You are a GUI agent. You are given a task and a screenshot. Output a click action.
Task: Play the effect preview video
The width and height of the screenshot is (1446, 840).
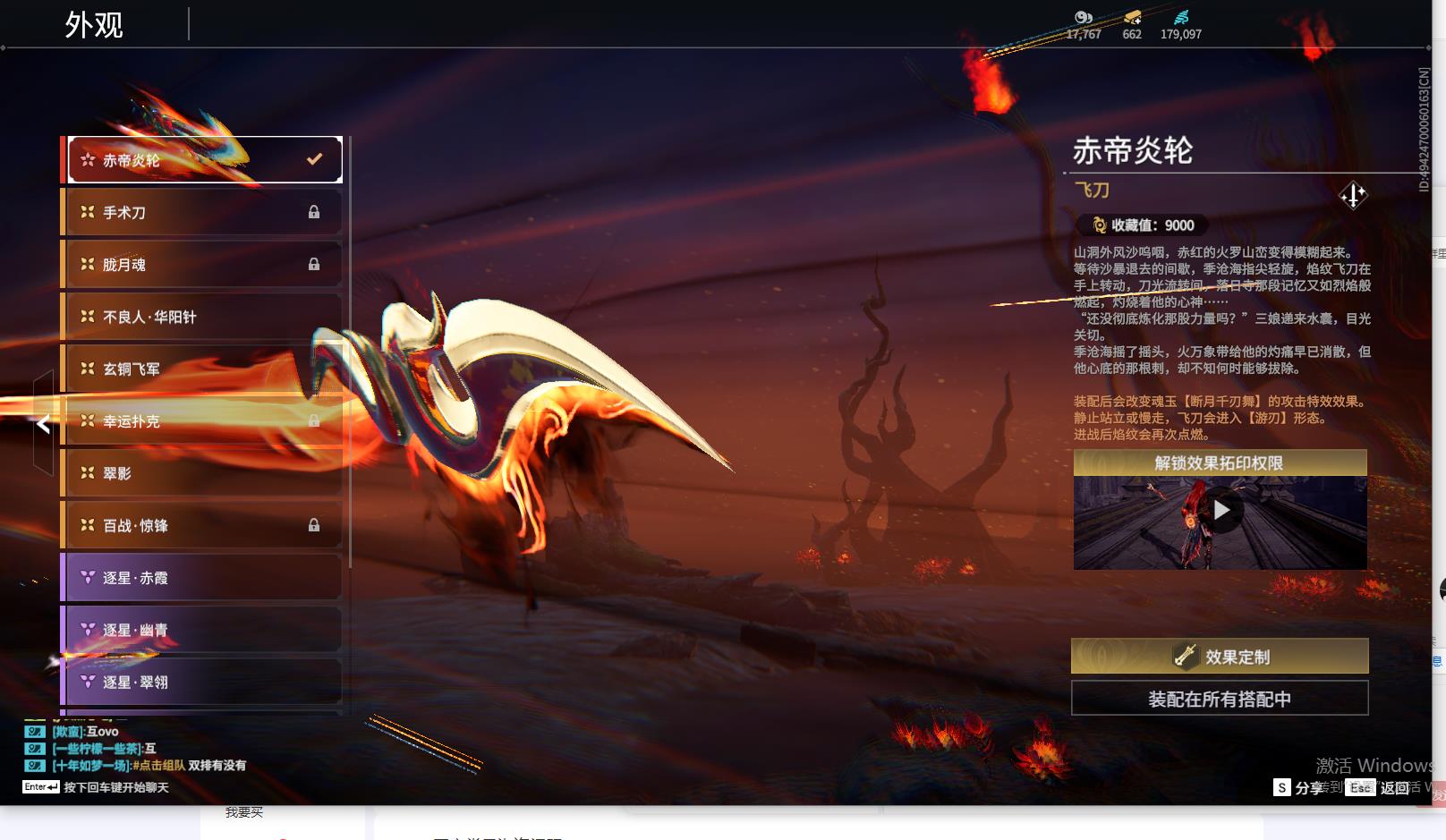tap(1221, 511)
